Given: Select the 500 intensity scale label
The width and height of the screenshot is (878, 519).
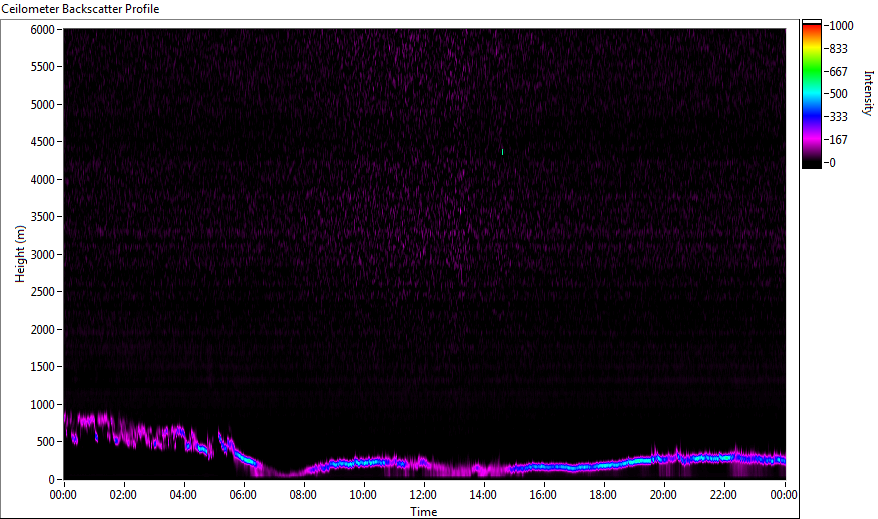Looking at the screenshot, I should (838, 94).
